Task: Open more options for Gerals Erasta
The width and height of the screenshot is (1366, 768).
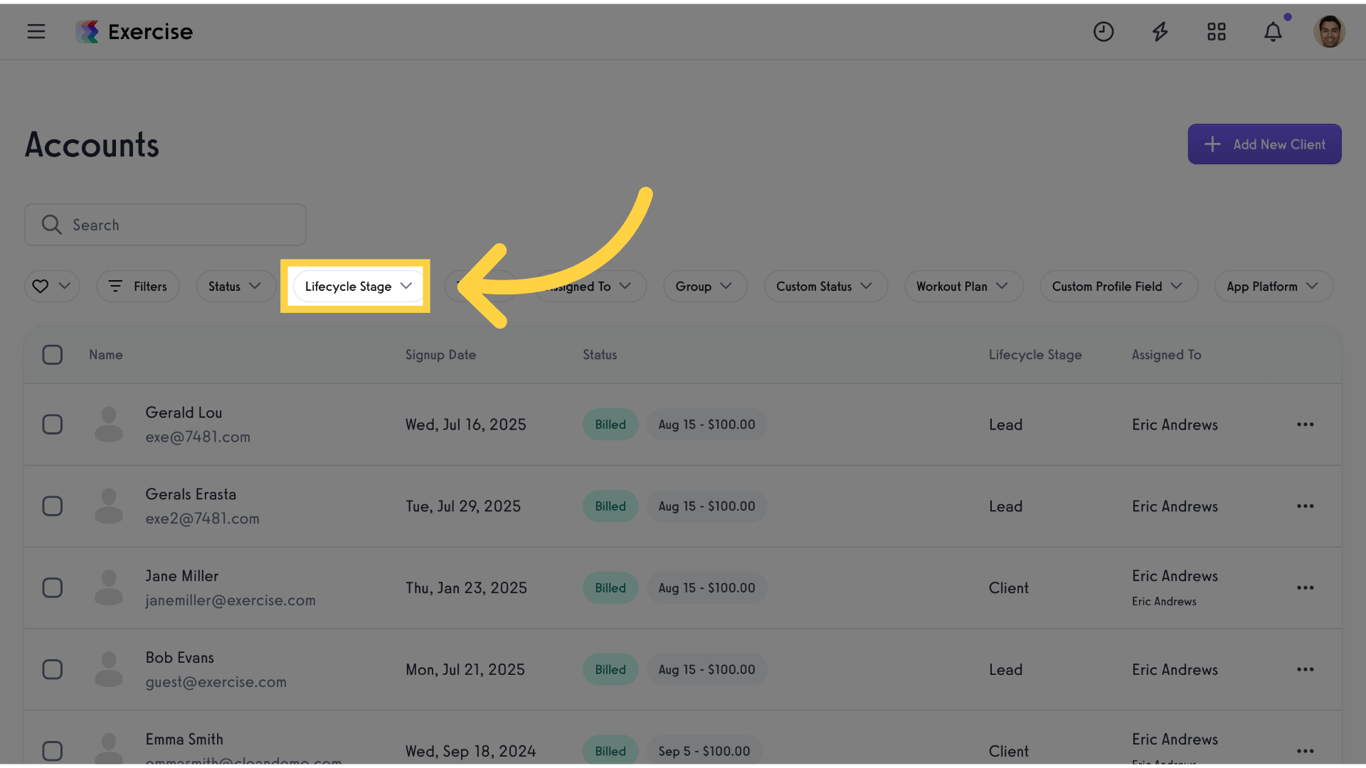Action: tap(1305, 506)
